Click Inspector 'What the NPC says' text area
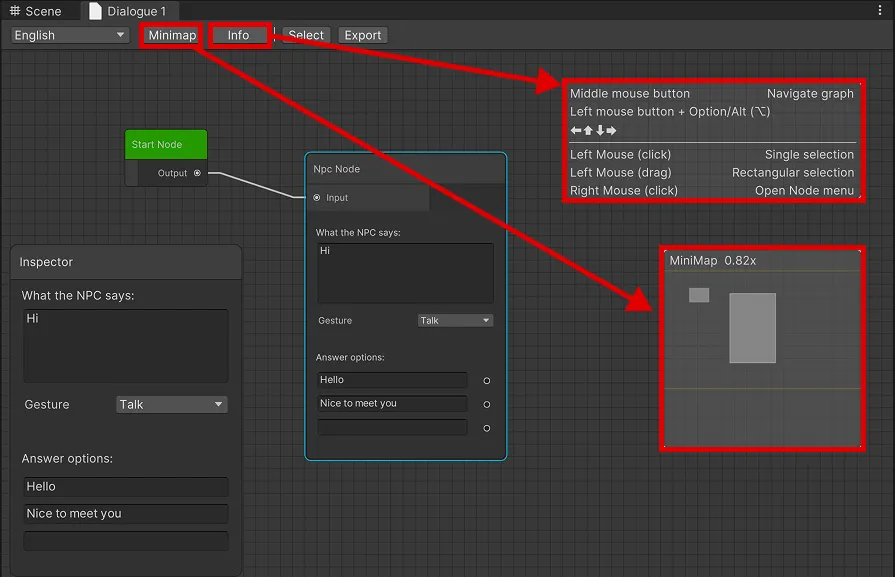 (126, 346)
